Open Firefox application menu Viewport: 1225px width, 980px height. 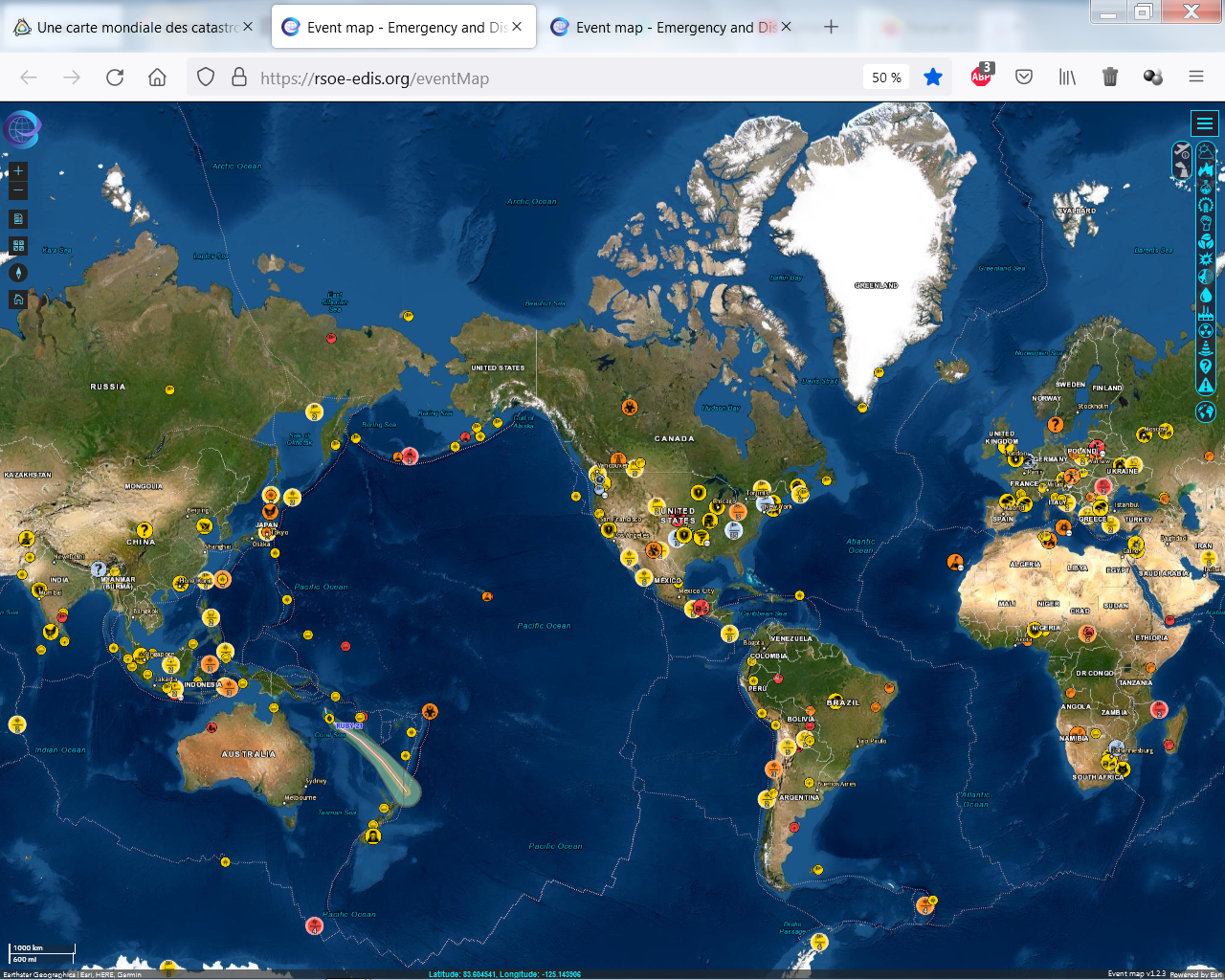point(1195,78)
